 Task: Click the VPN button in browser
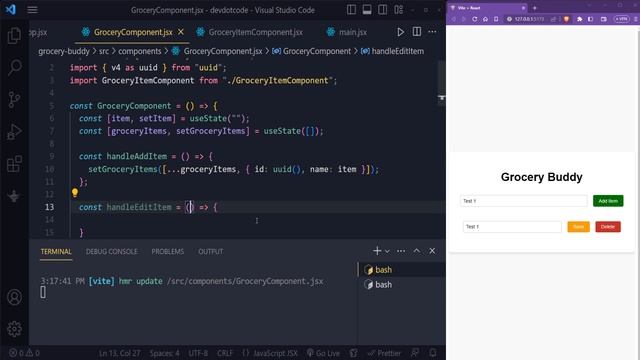(622, 19)
